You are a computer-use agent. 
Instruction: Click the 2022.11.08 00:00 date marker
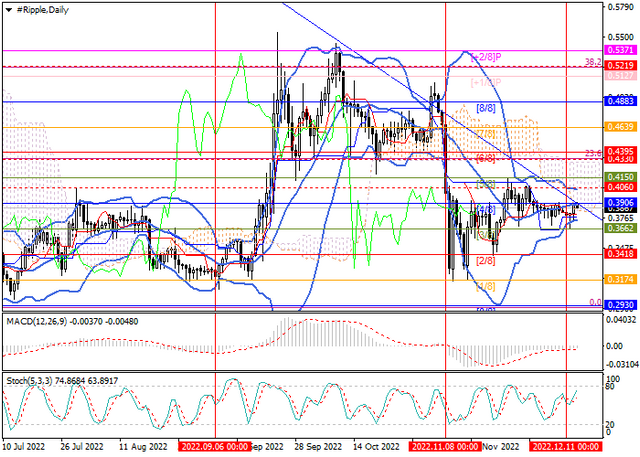point(444,446)
